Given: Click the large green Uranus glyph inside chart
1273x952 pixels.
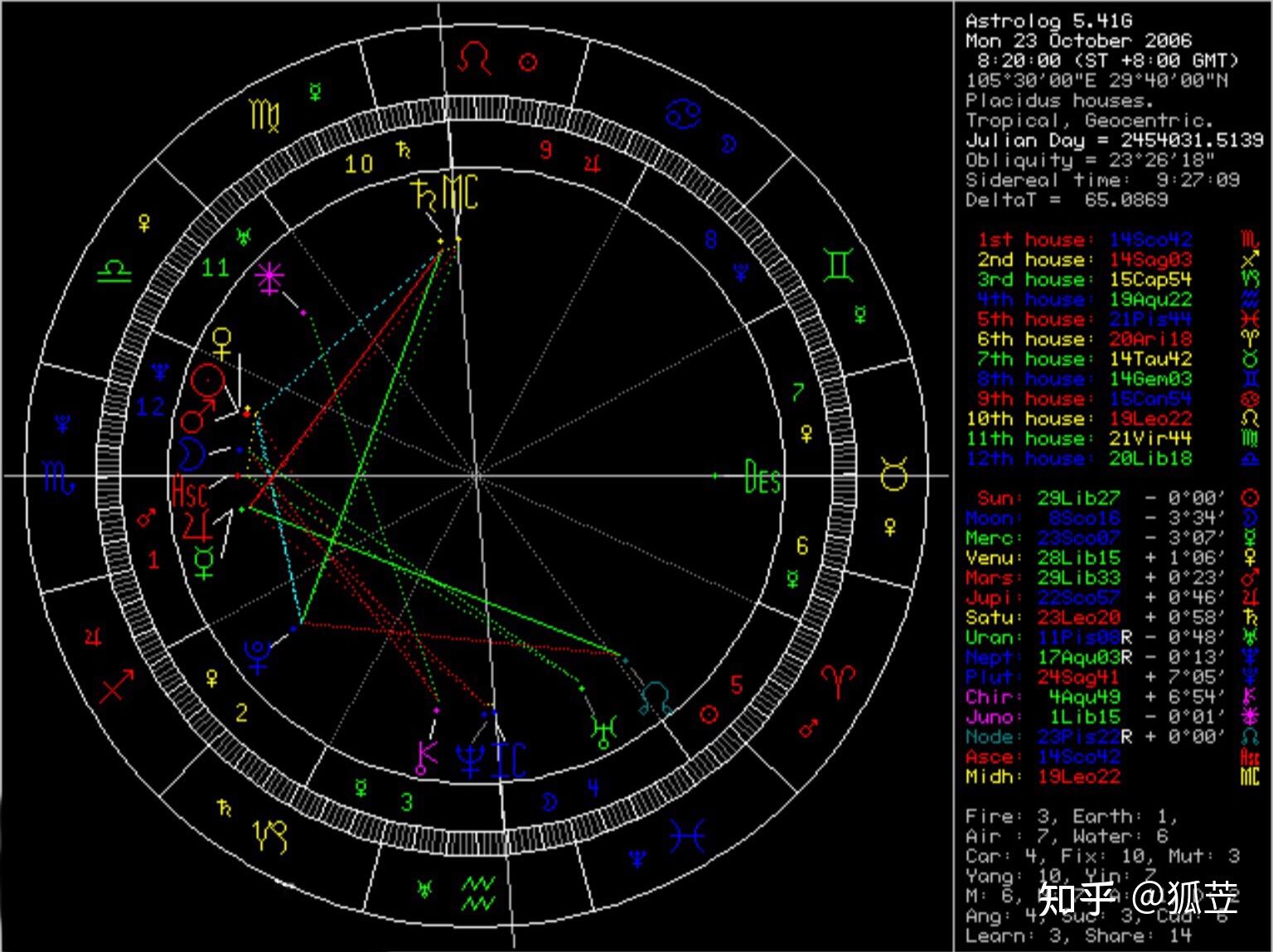Looking at the screenshot, I should 603,731.
